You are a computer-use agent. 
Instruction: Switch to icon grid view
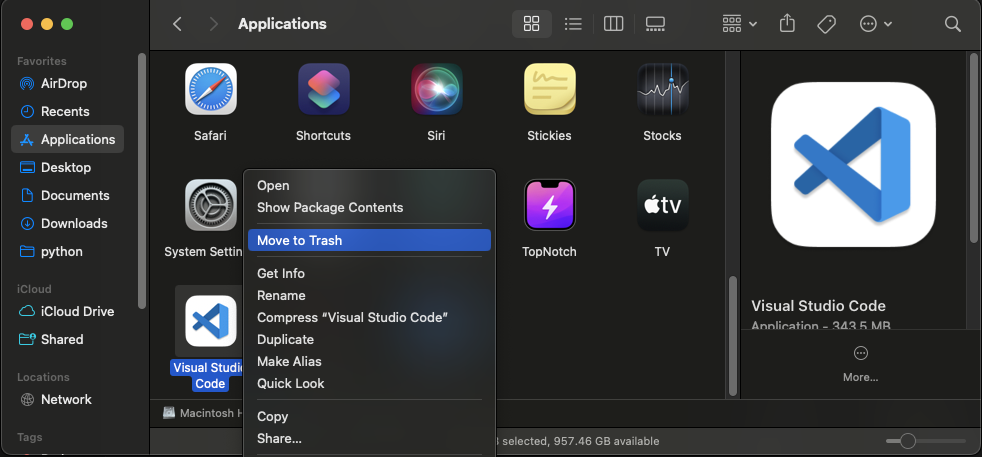(x=531, y=24)
